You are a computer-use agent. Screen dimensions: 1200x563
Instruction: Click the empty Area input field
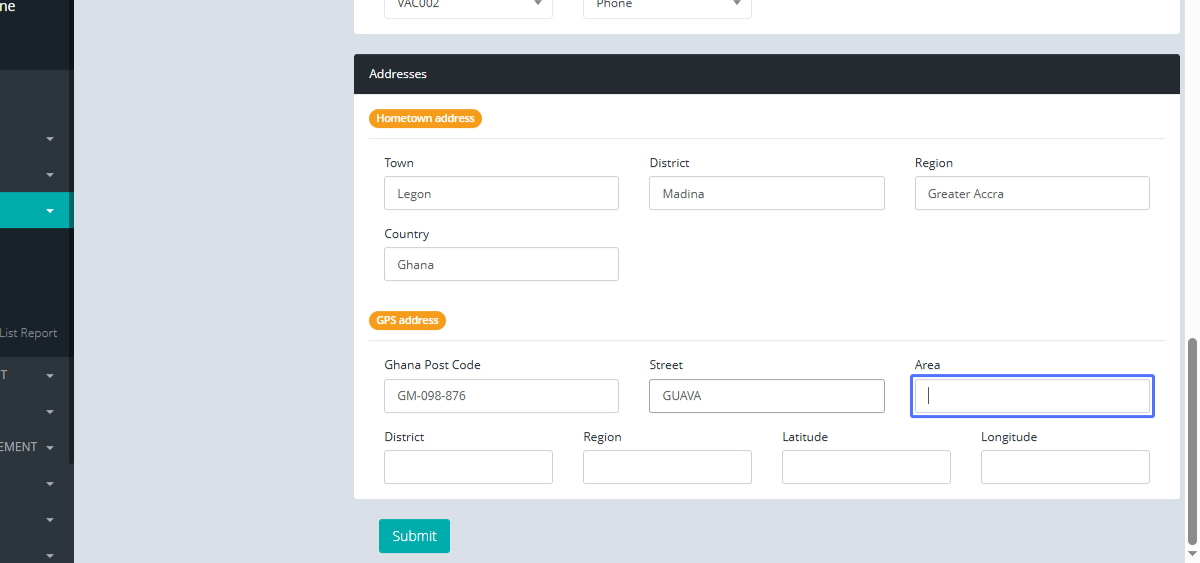point(1031,396)
